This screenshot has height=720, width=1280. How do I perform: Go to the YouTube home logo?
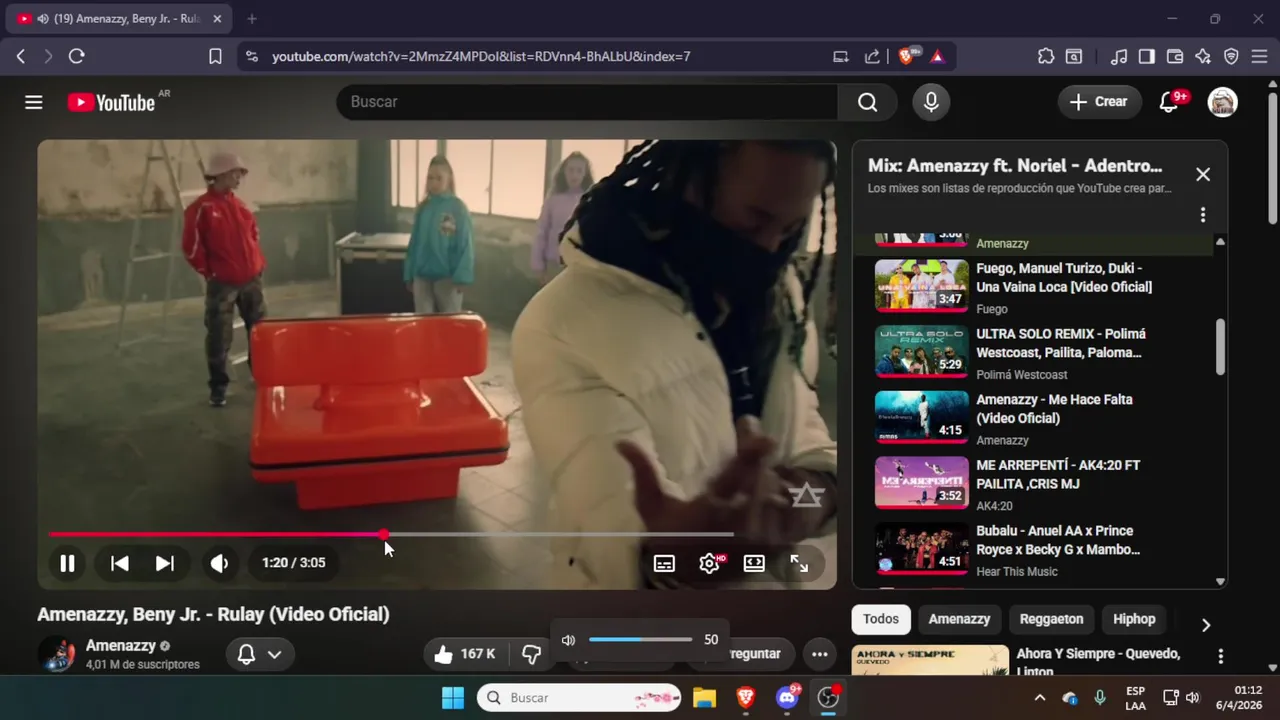(111, 102)
